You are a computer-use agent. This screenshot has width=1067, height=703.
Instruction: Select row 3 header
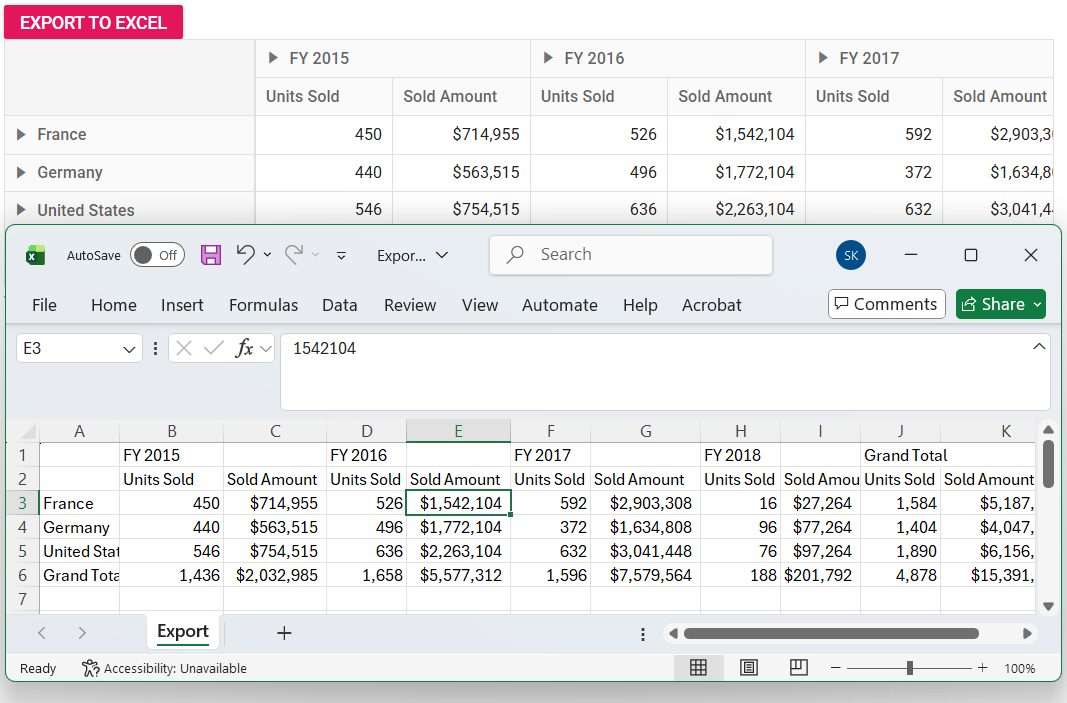click(x=22, y=504)
